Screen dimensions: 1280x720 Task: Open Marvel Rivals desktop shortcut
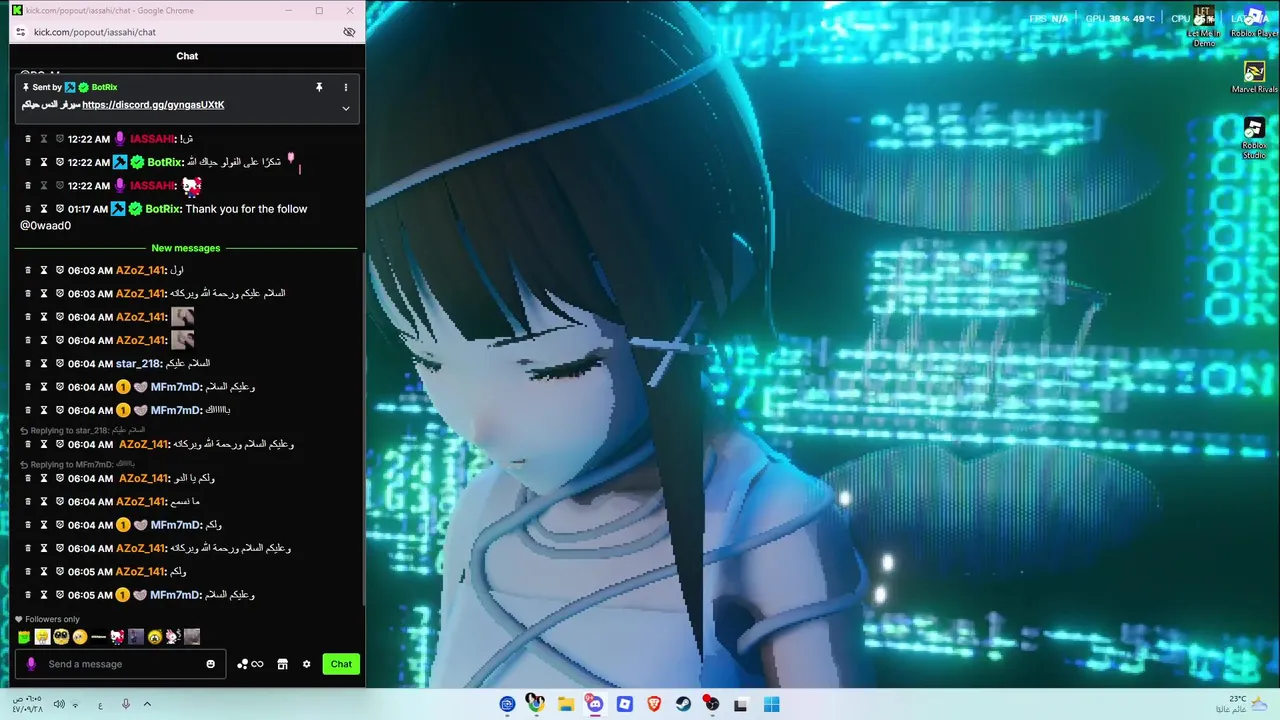coord(1254,77)
